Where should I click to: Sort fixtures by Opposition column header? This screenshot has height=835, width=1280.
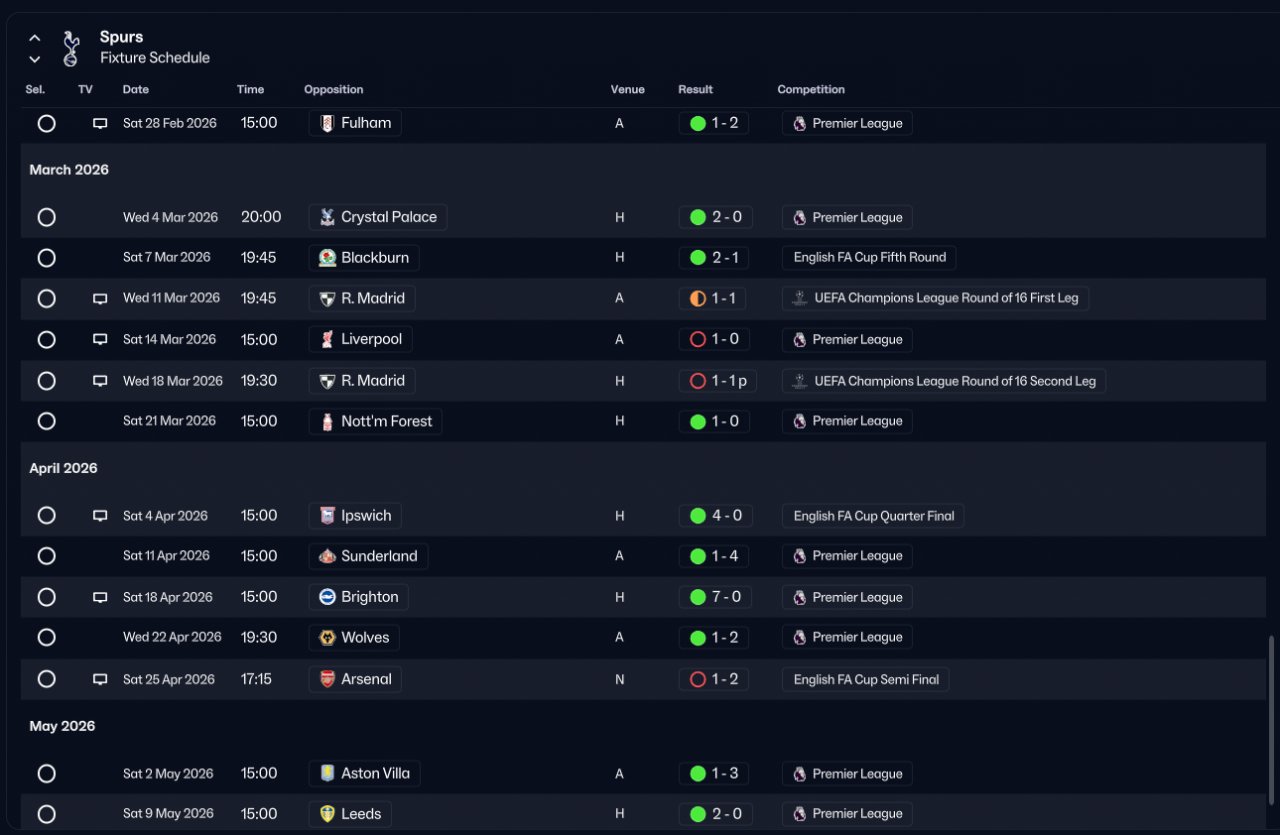click(334, 89)
